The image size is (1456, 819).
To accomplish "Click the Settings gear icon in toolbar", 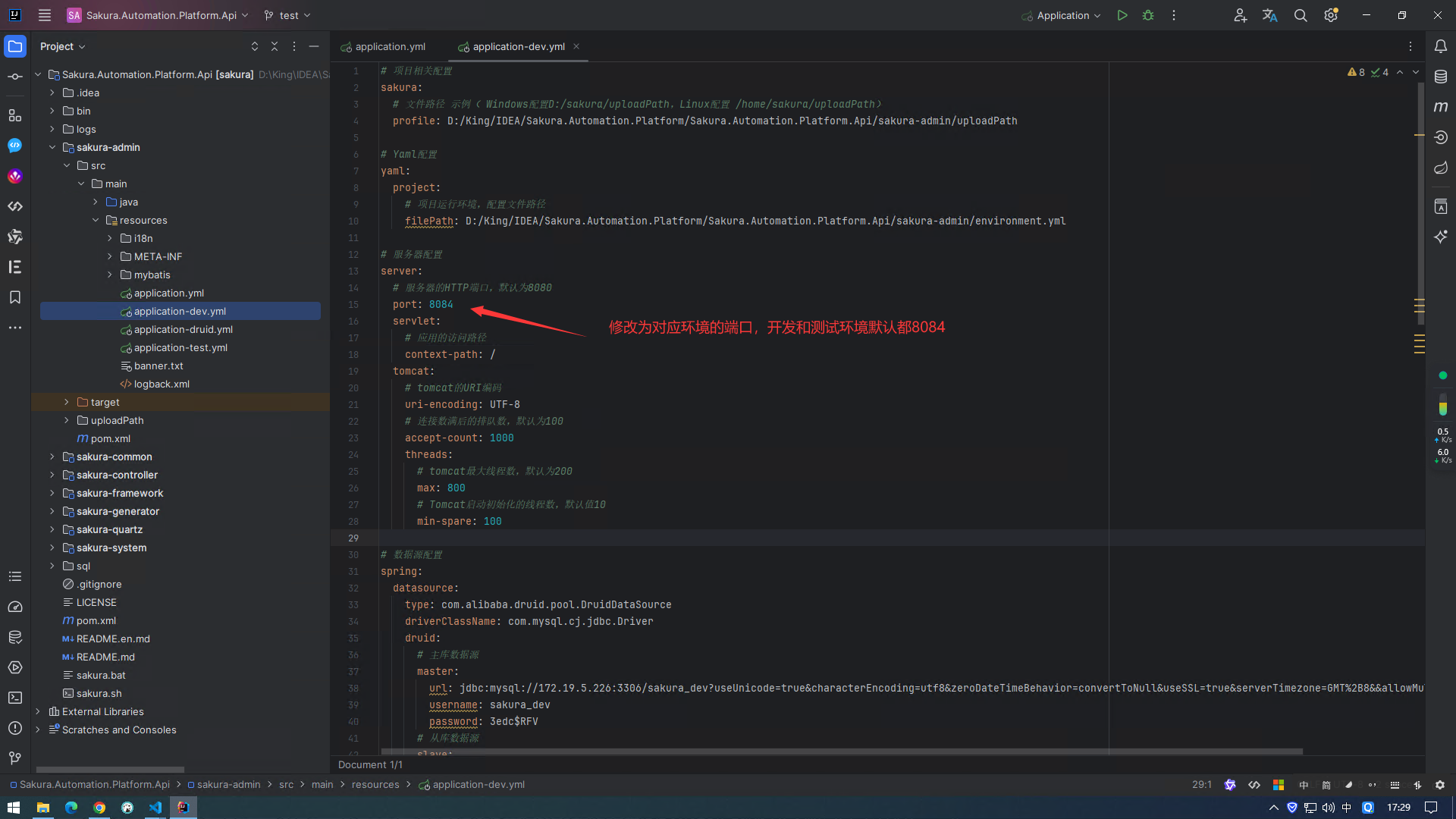I will (x=1332, y=15).
